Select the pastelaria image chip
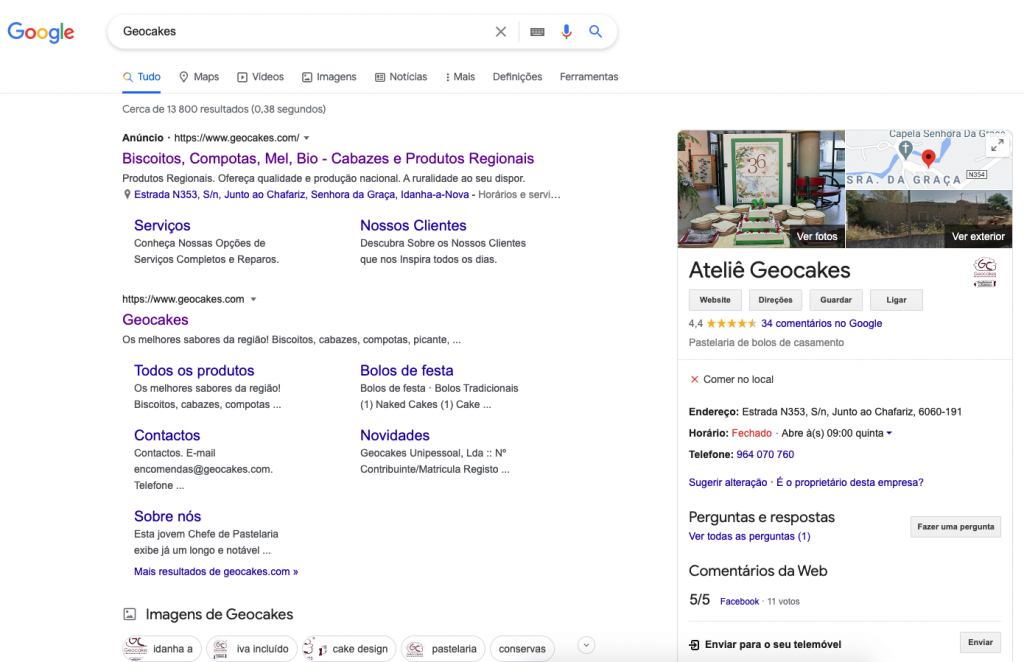Image resolution: width=1024 pixels, height=662 pixels. pyautogui.click(x=443, y=648)
